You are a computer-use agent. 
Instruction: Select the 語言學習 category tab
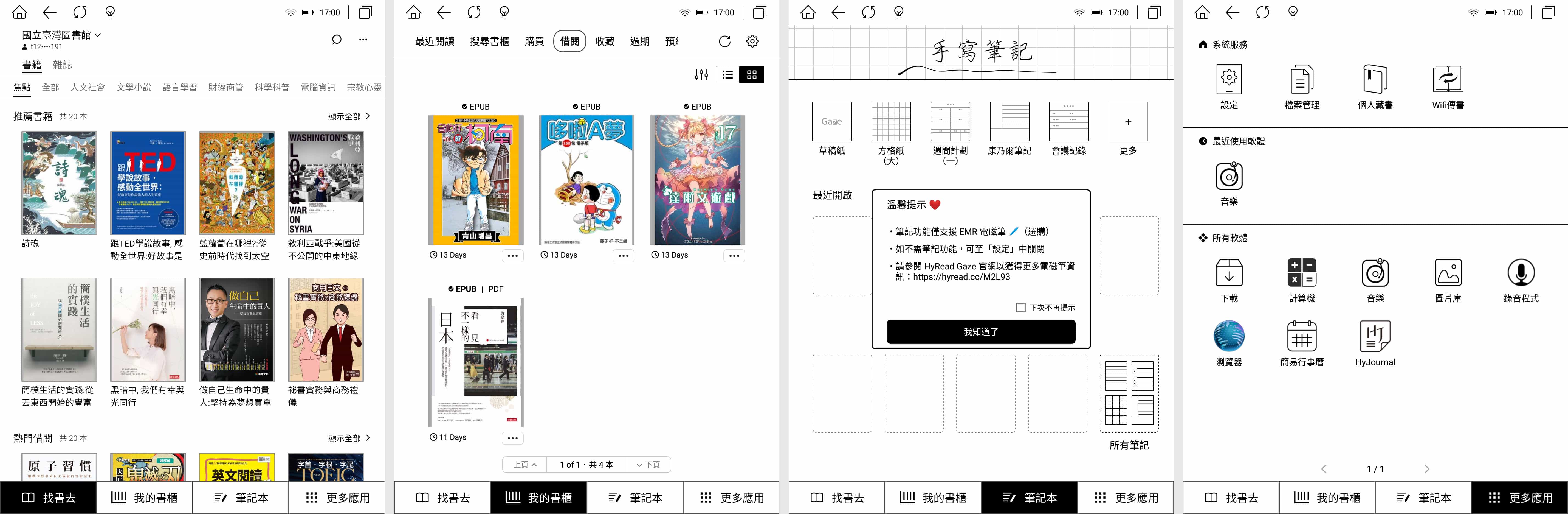coord(180,87)
